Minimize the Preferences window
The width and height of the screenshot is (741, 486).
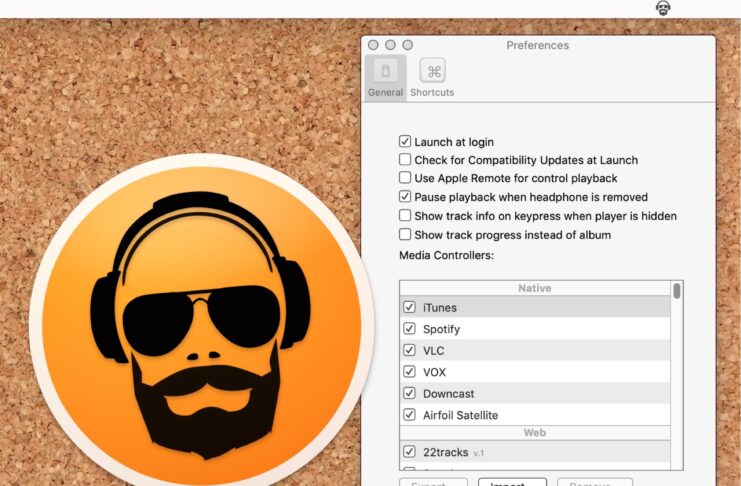(x=390, y=45)
